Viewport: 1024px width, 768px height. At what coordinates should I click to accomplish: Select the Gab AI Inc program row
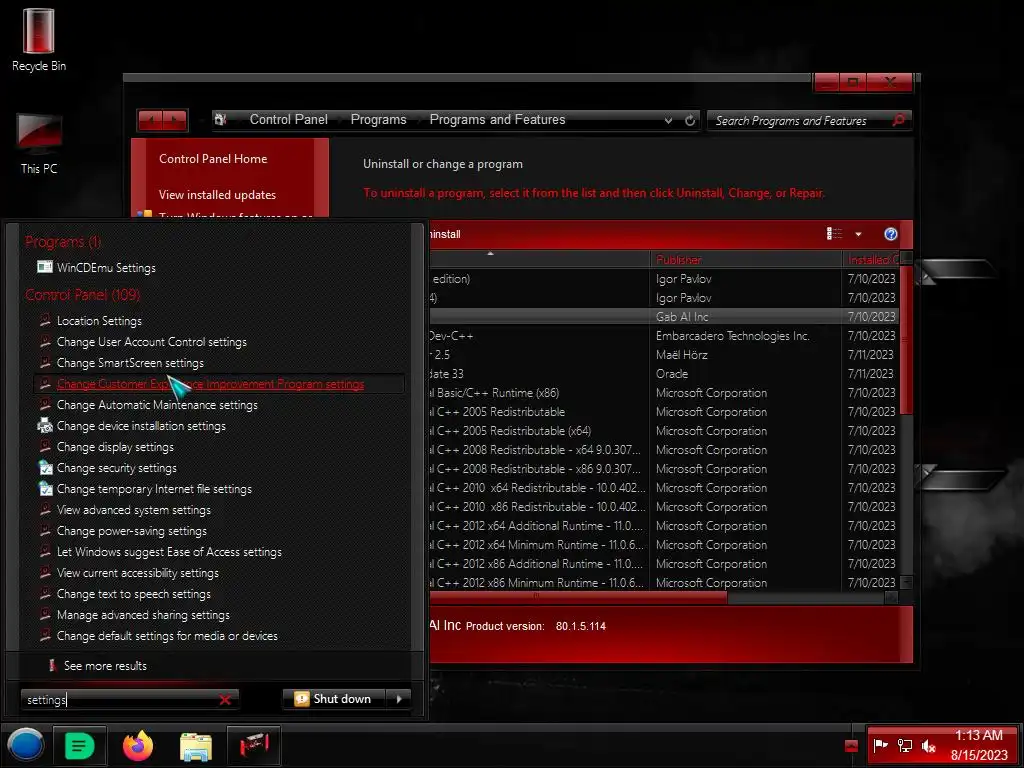(663, 317)
